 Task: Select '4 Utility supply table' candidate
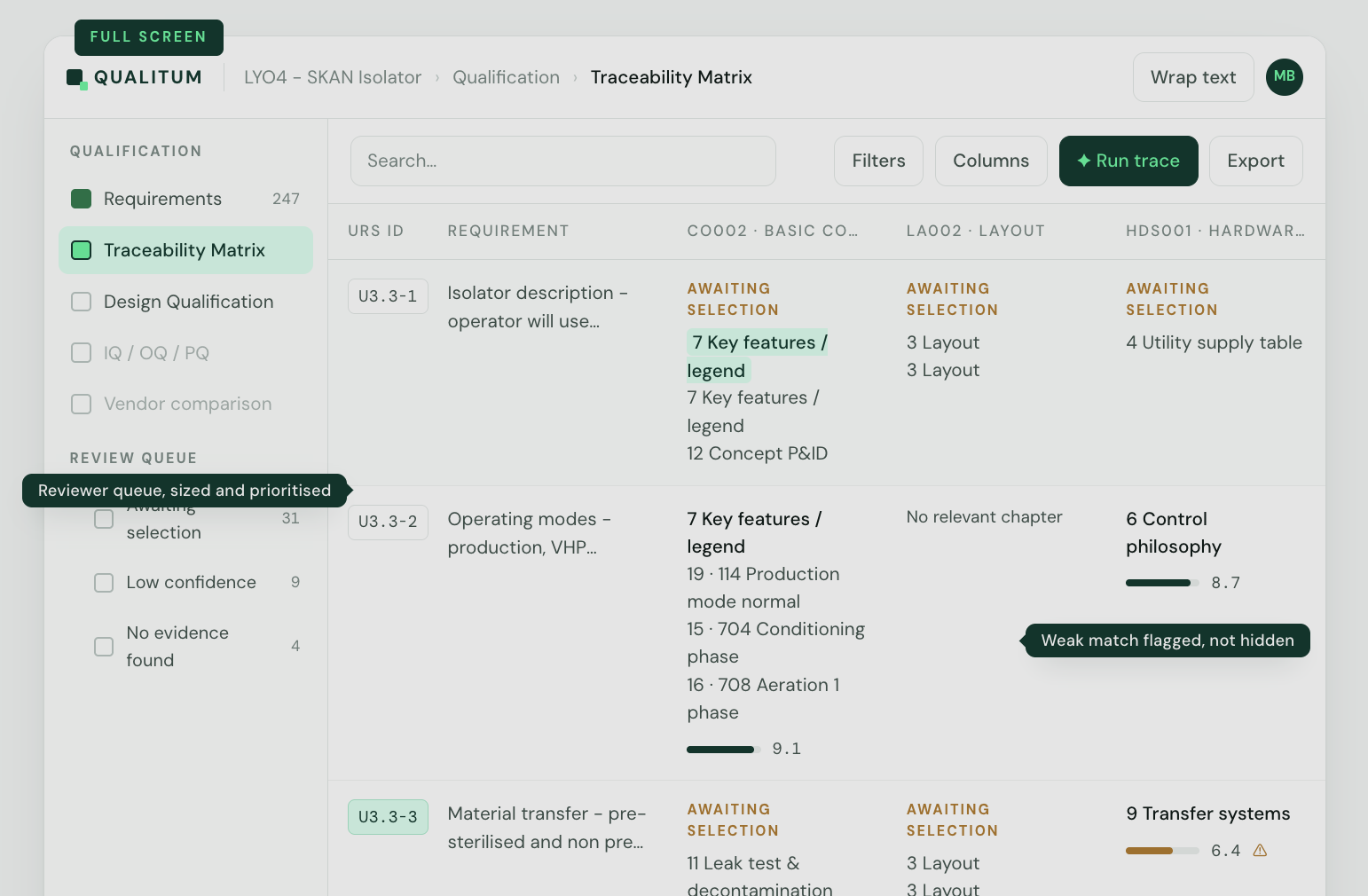coord(1214,342)
